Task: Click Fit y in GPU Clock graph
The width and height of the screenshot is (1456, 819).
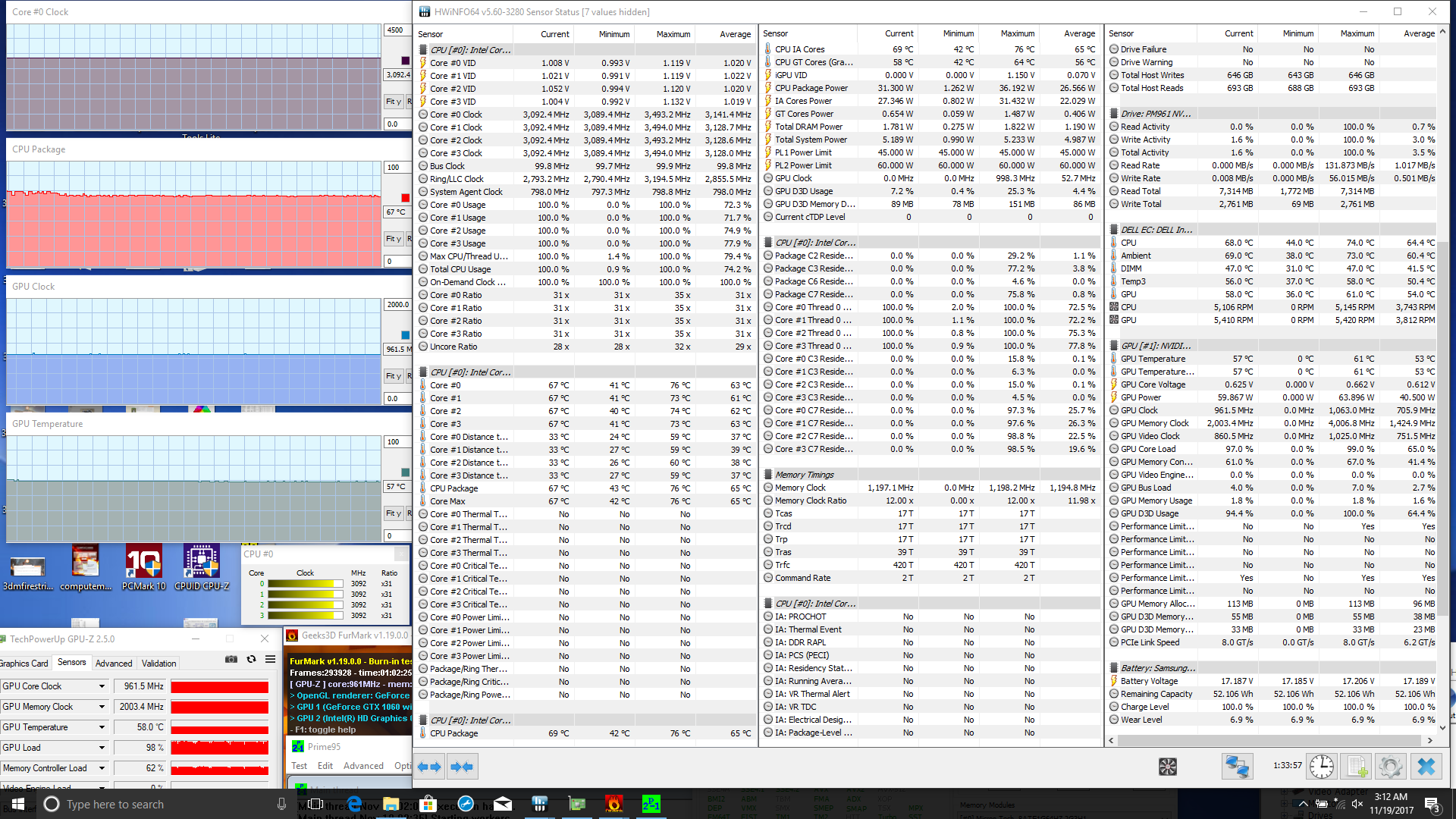Action: [x=394, y=376]
